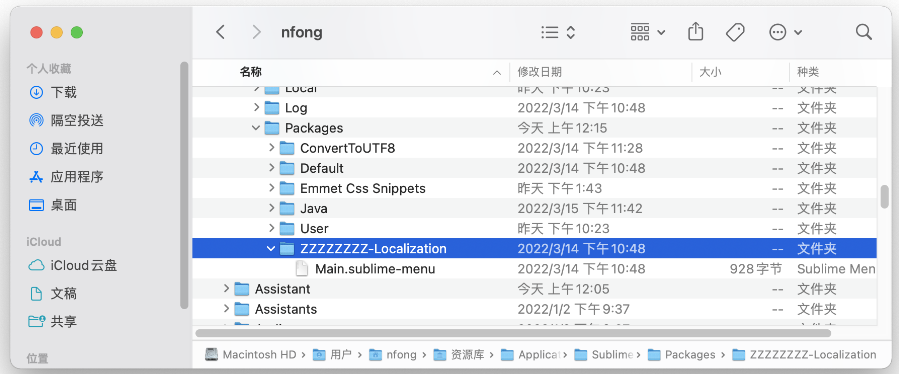Image resolution: width=899 pixels, height=374 pixels.
Task: Click the Share toolbar icon
Action: 695,32
